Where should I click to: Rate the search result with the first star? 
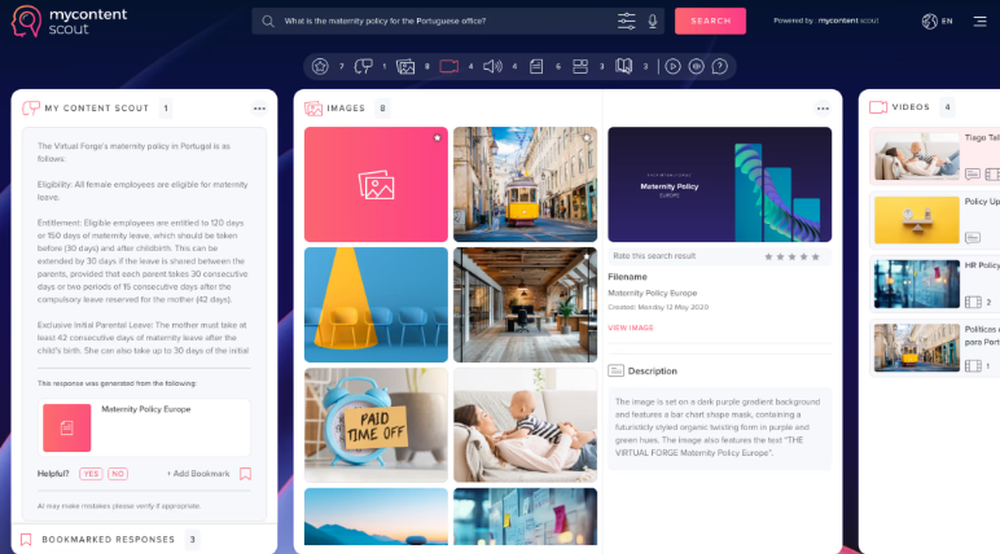click(768, 256)
